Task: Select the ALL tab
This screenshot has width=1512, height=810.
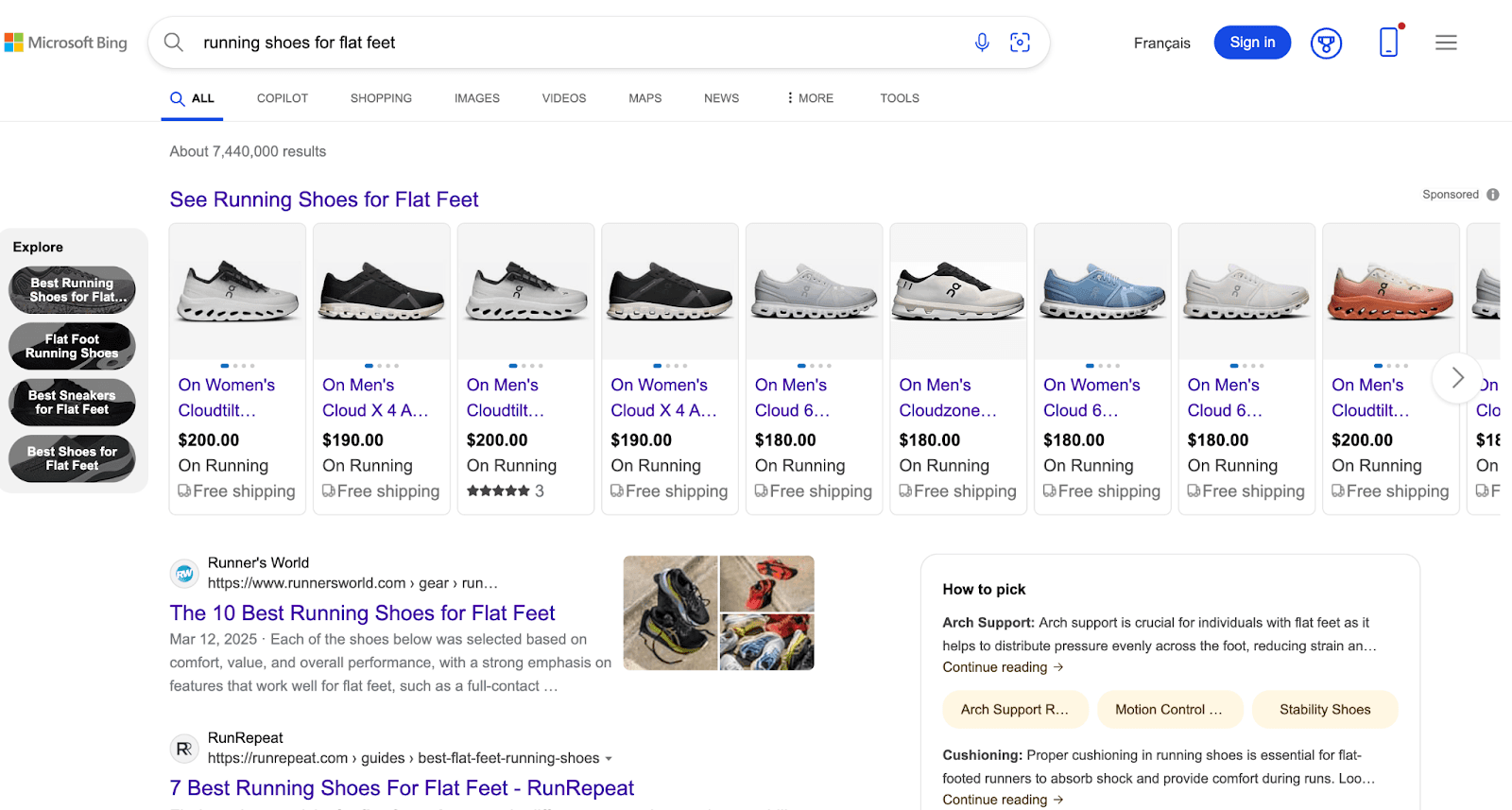Action: 192,98
